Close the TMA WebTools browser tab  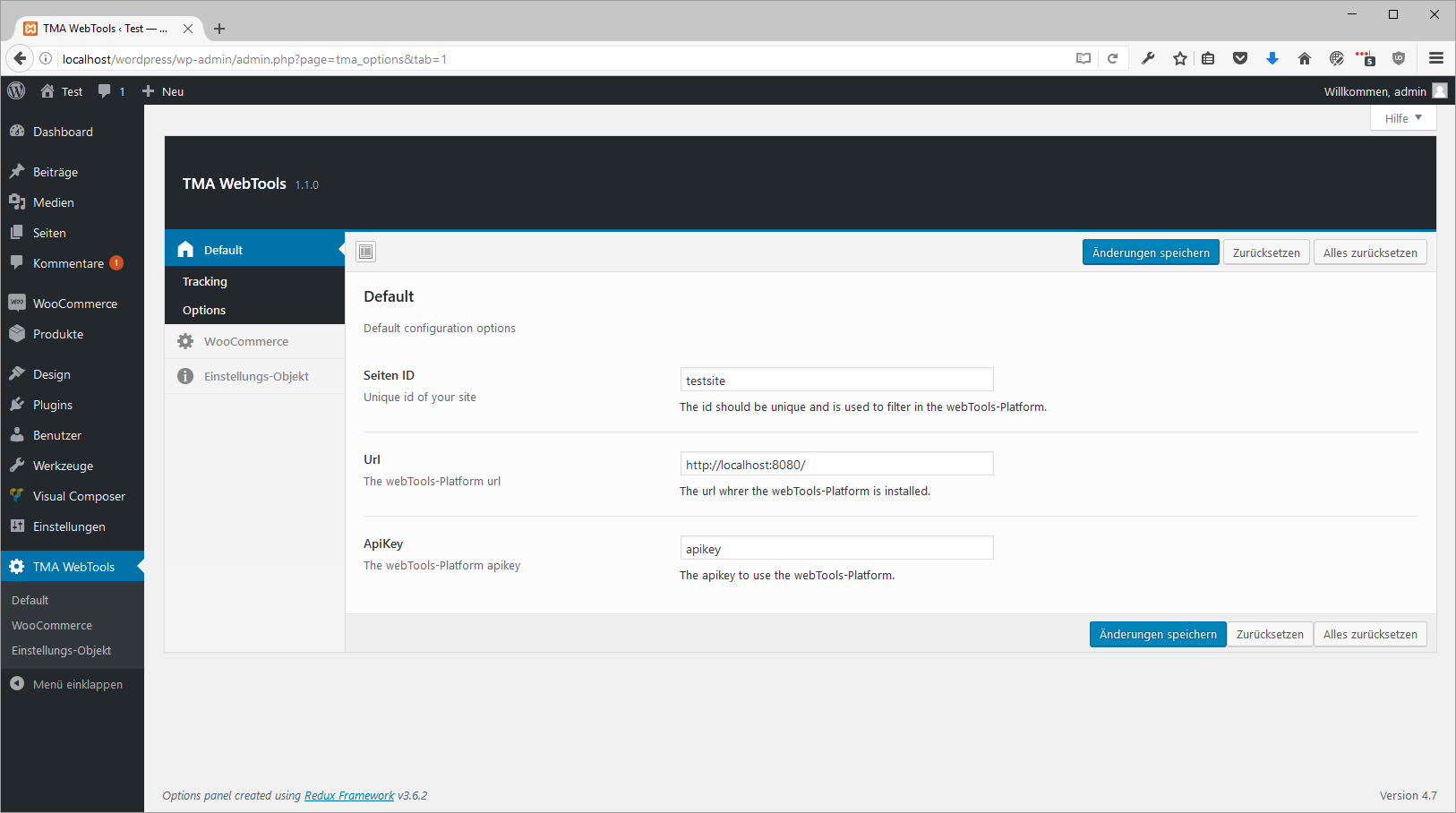[x=188, y=29]
